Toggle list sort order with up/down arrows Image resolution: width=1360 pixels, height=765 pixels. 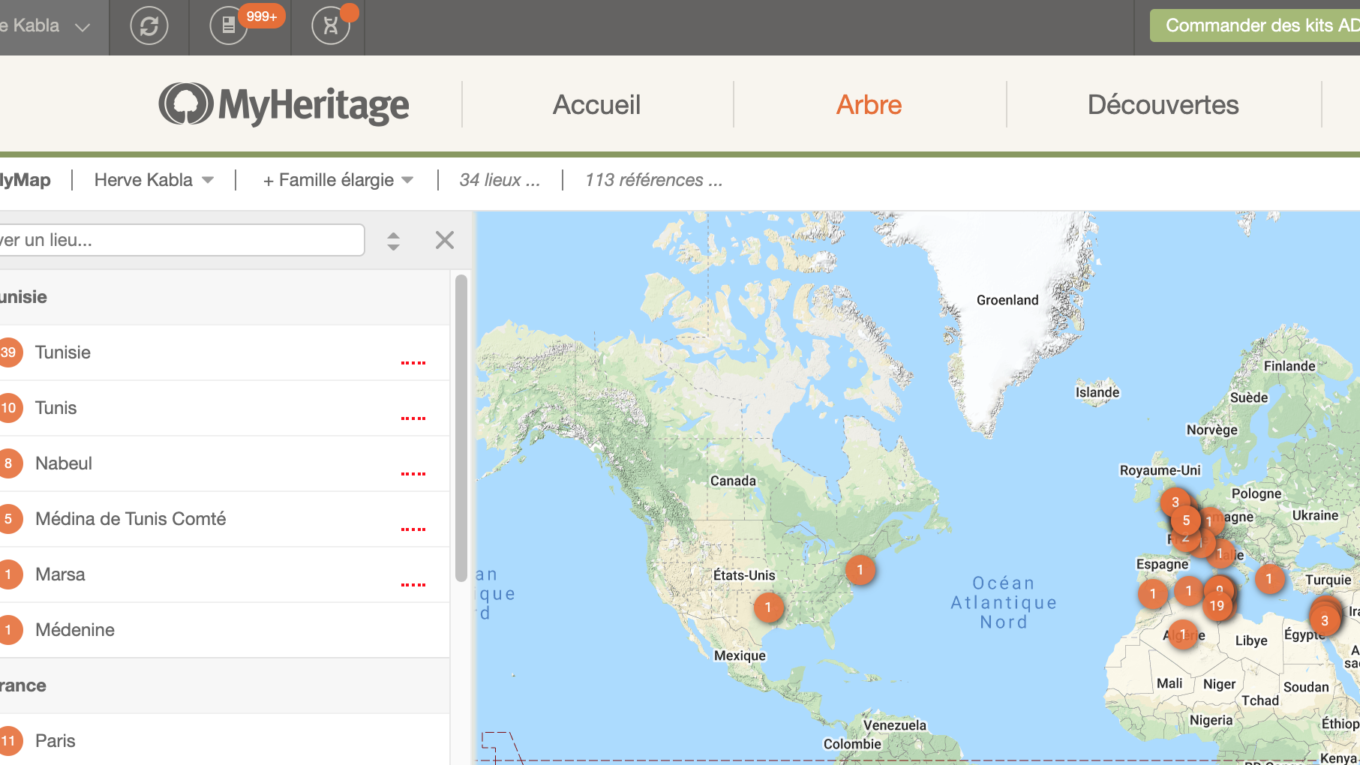393,241
